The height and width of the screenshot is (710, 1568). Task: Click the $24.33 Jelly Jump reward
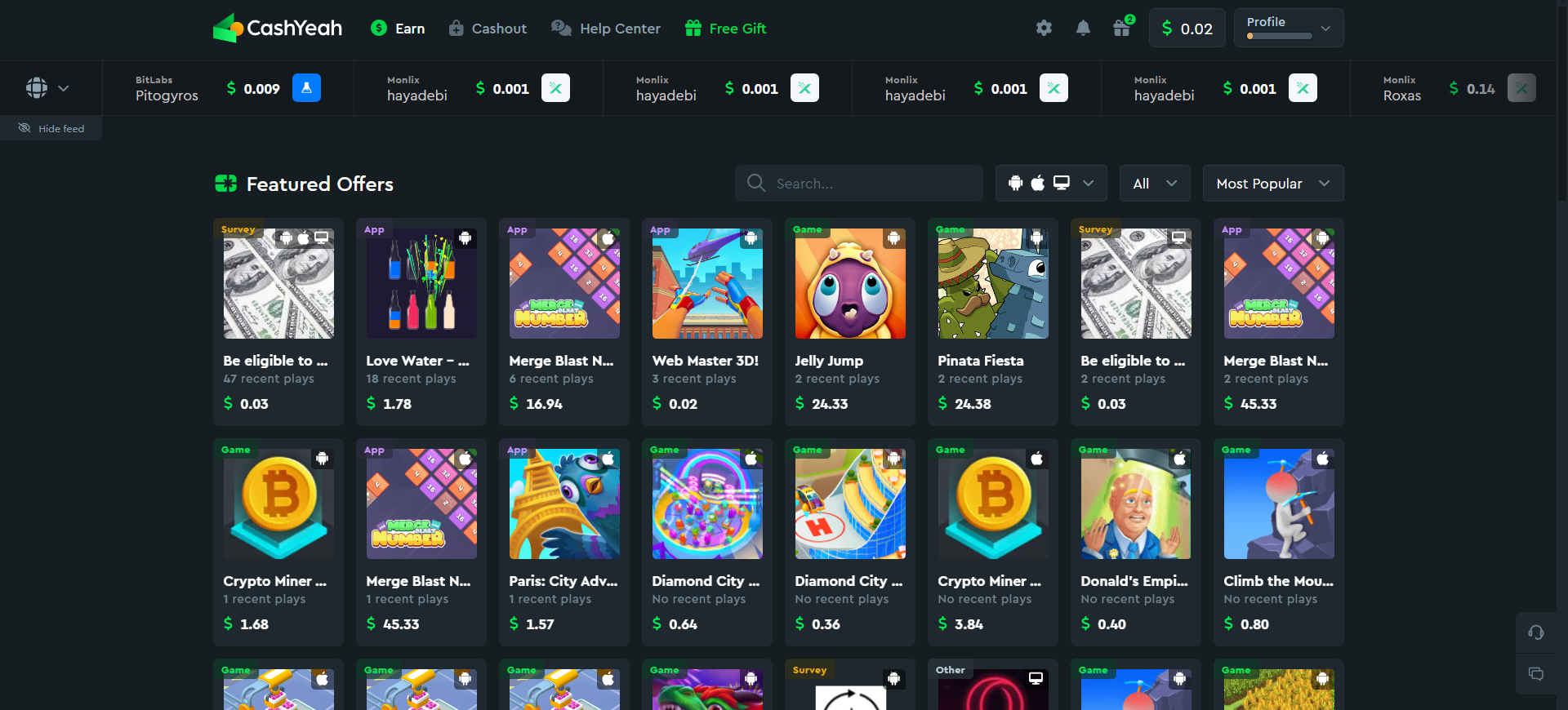(x=822, y=404)
